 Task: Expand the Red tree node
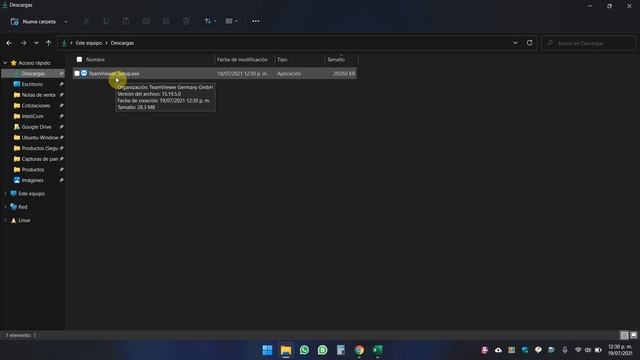point(5,207)
